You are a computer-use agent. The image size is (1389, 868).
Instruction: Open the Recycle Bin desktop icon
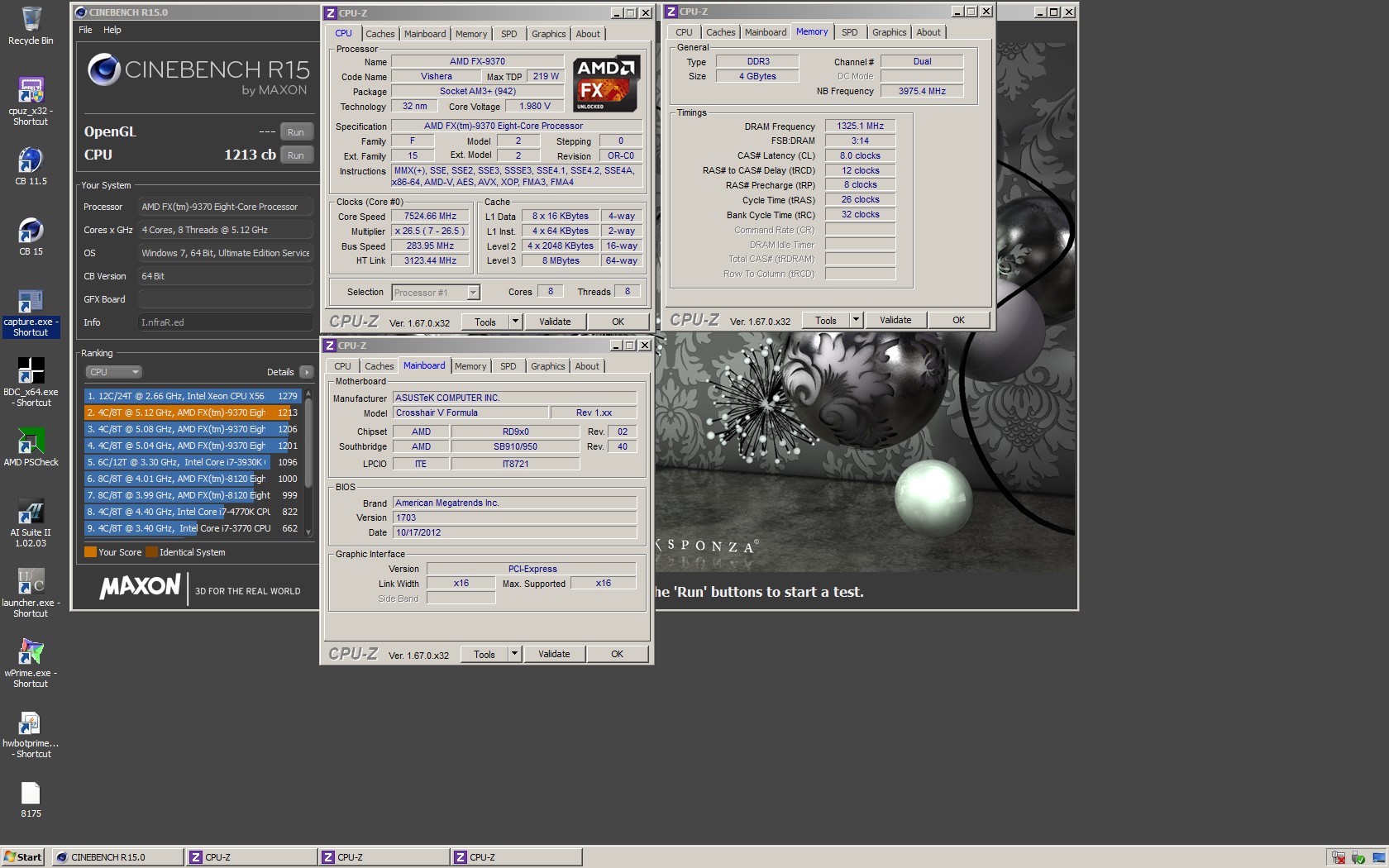[x=31, y=25]
